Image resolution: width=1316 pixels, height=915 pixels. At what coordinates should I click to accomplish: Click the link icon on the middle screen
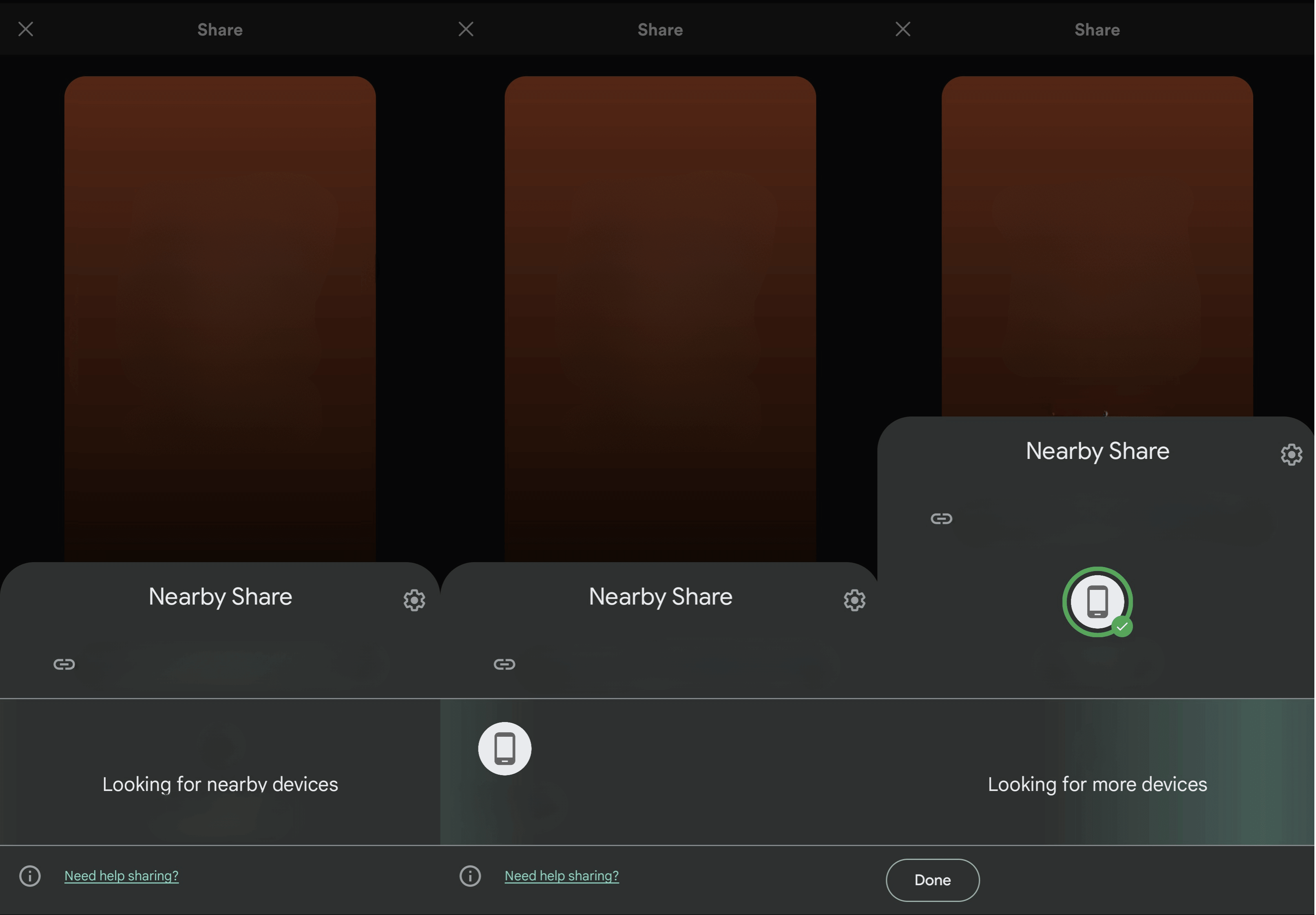pyautogui.click(x=504, y=665)
